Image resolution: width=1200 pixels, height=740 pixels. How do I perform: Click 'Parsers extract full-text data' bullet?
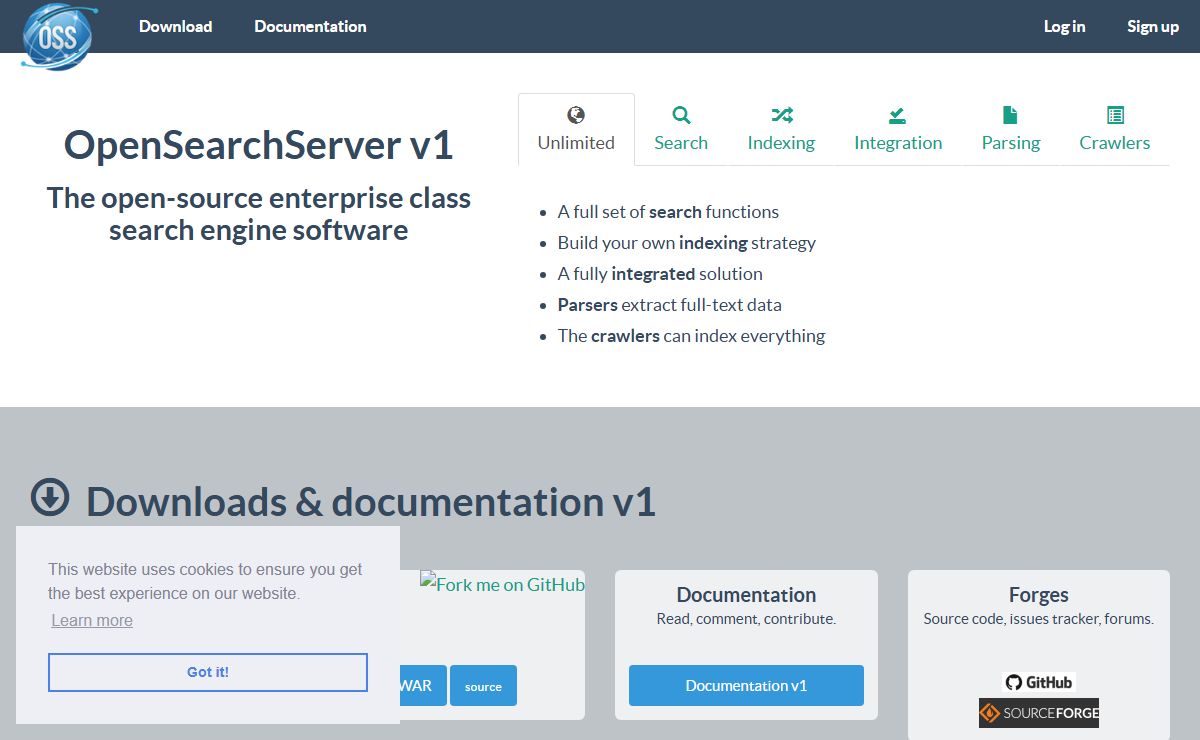tap(670, 305)
